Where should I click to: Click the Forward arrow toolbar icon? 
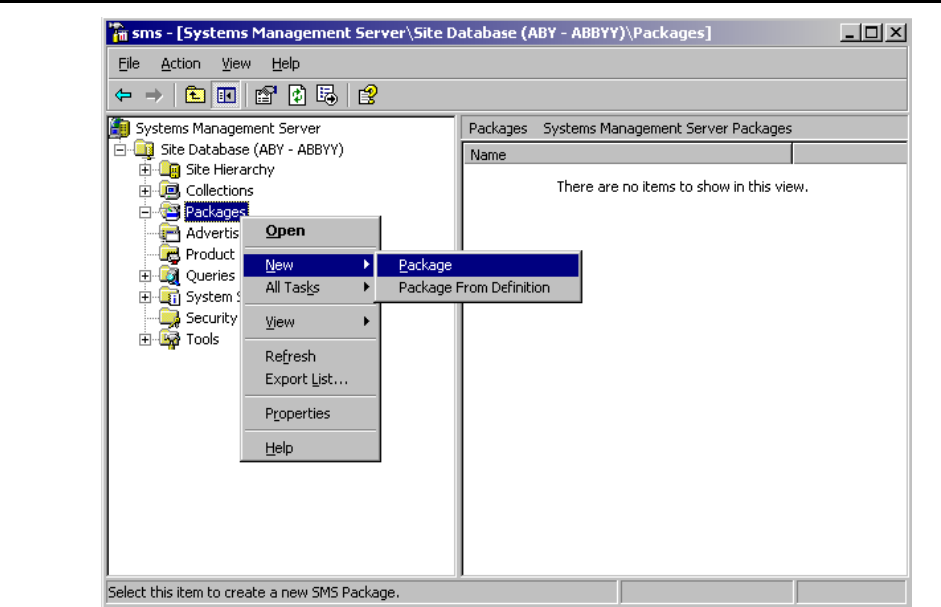coord(154,95)
